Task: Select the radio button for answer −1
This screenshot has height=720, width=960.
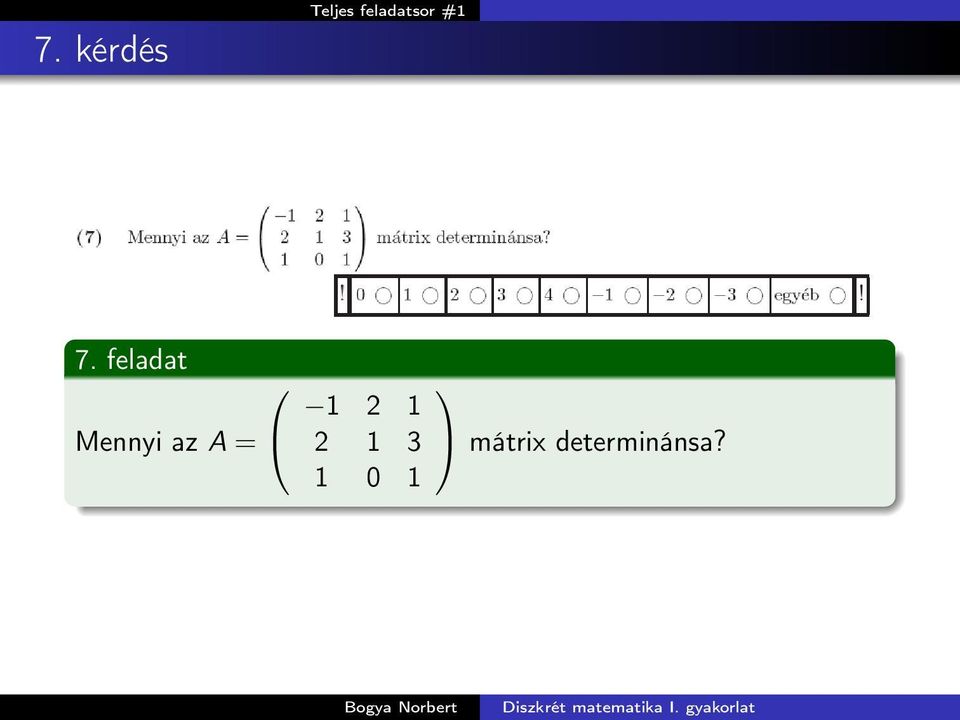Action: pyautogui.click(x=632, y=296)
